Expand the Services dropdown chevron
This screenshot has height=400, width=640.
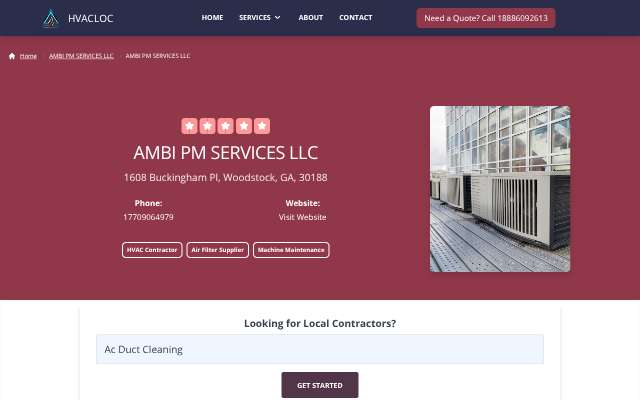(x=278, y=18)
